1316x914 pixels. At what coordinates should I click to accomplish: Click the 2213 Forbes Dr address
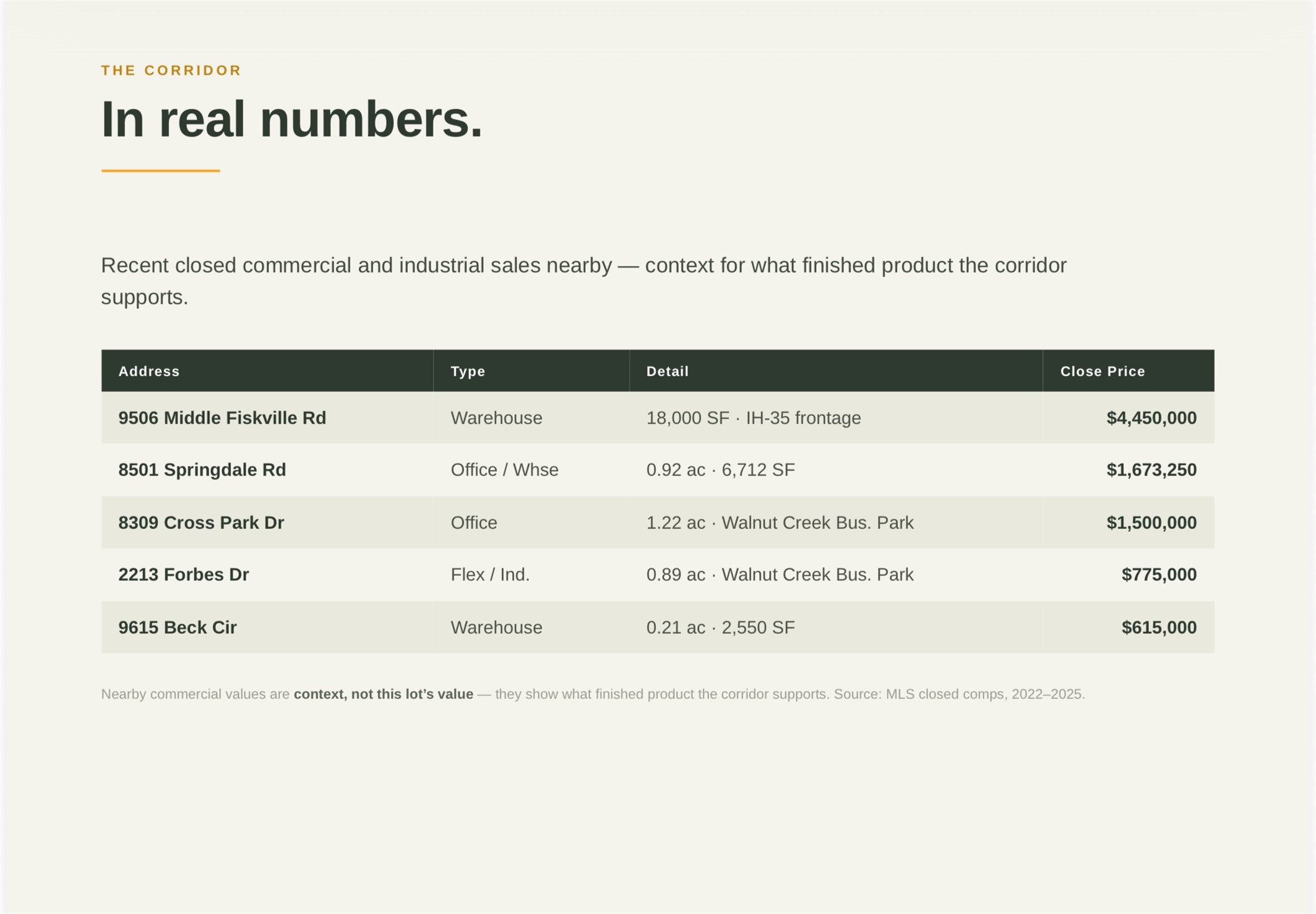point(184,574)
